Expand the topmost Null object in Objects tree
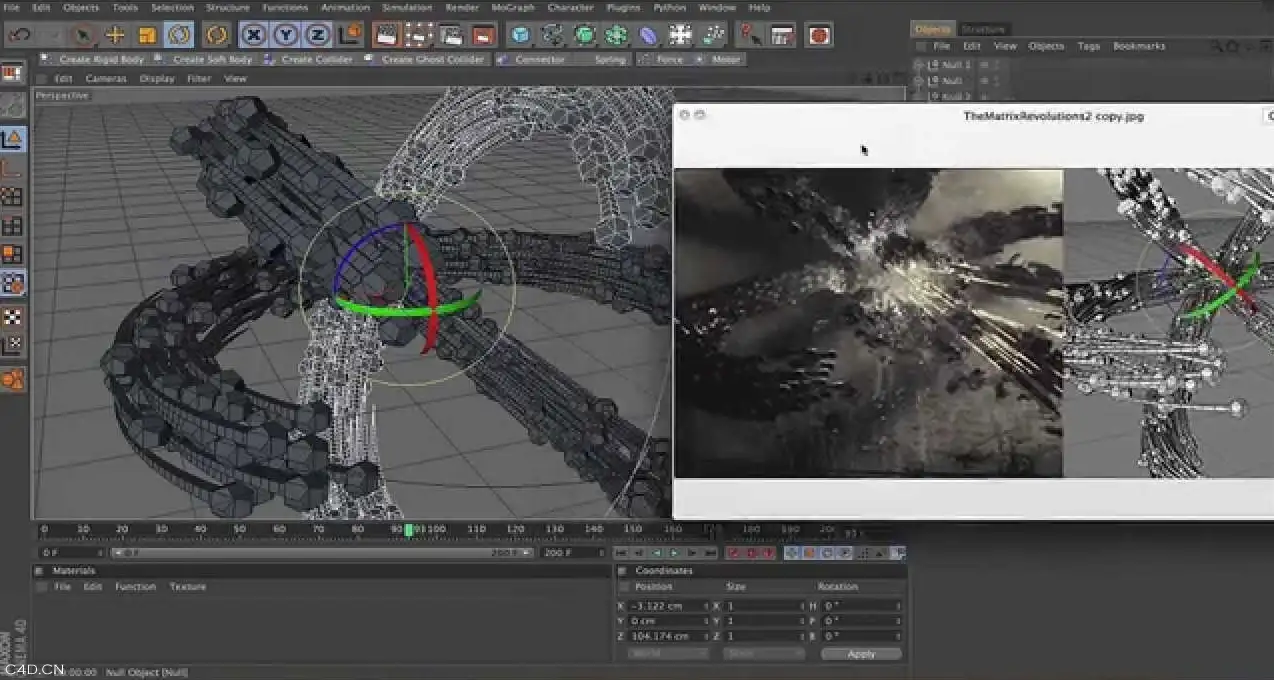The image size is (1274, 680). (920, 65)
